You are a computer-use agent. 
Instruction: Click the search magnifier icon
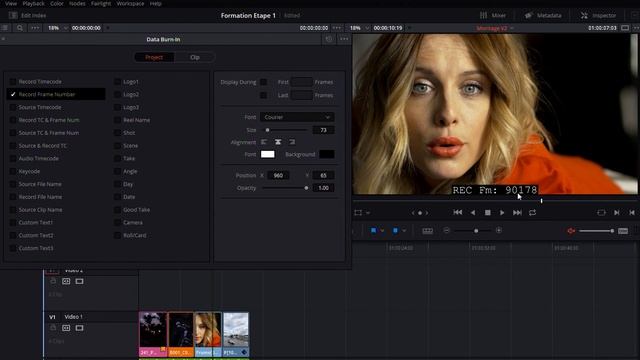tap(20, 28)
